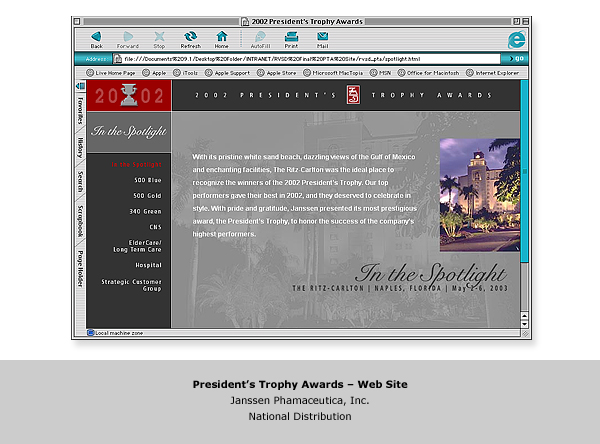Open Microsoft MacTopia favorite link
600x444 pixels.
tap(333, 73)
